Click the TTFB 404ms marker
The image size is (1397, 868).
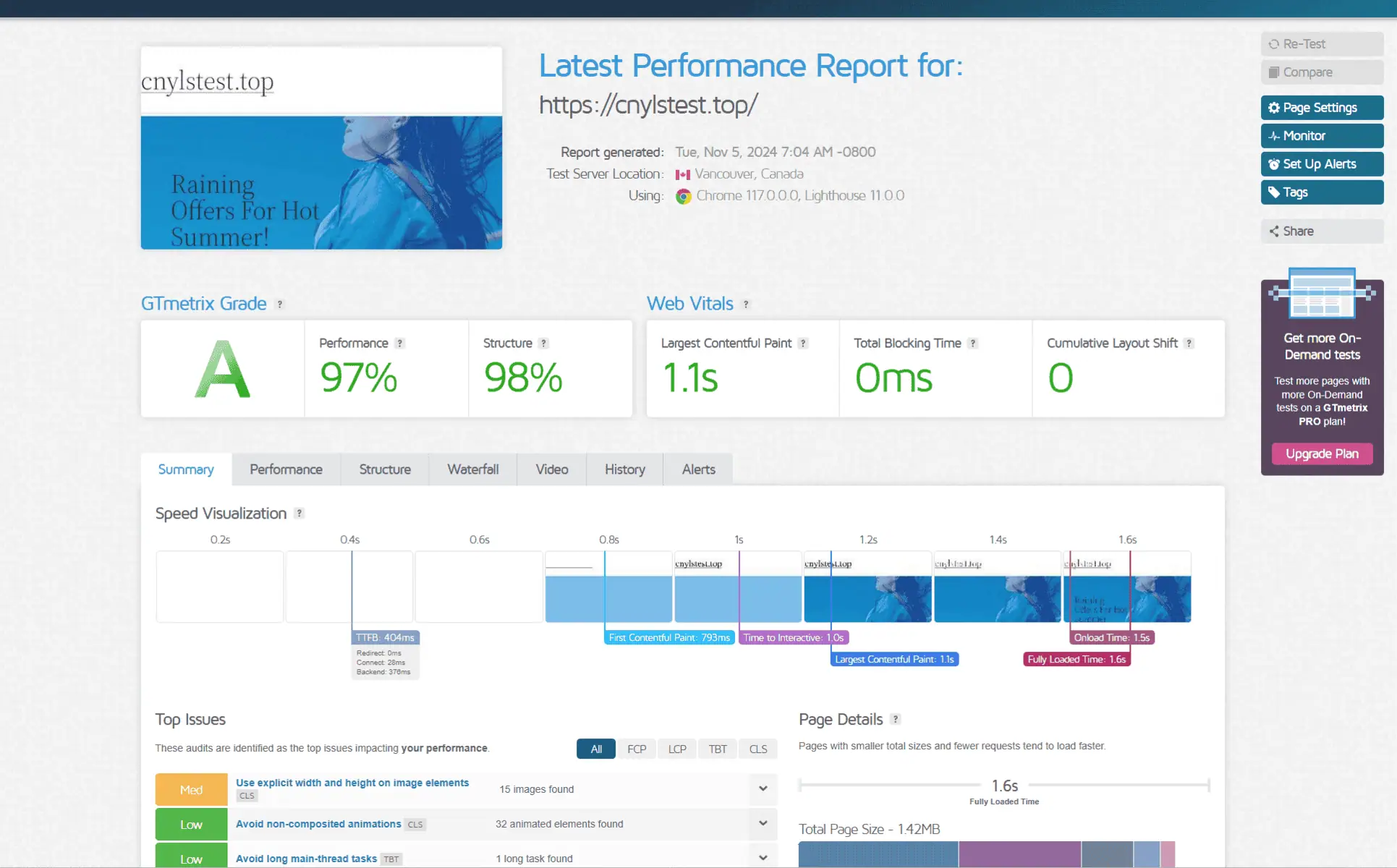(x=385, y=638)
